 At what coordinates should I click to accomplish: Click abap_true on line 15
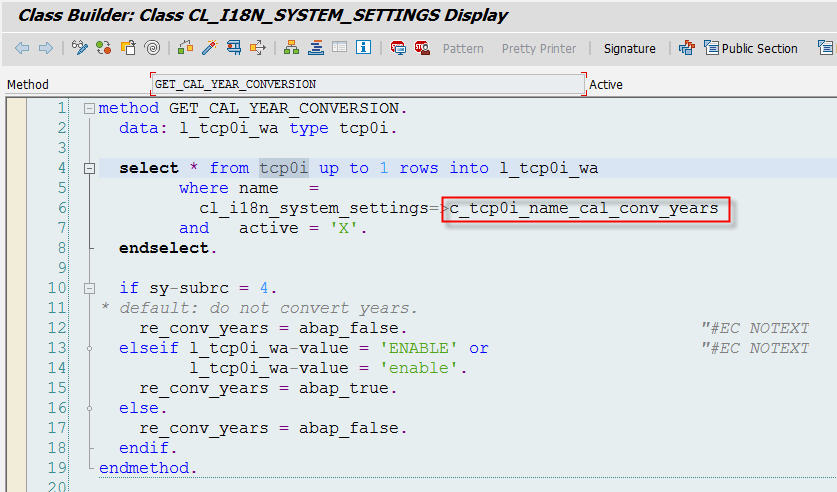[344, 388]
